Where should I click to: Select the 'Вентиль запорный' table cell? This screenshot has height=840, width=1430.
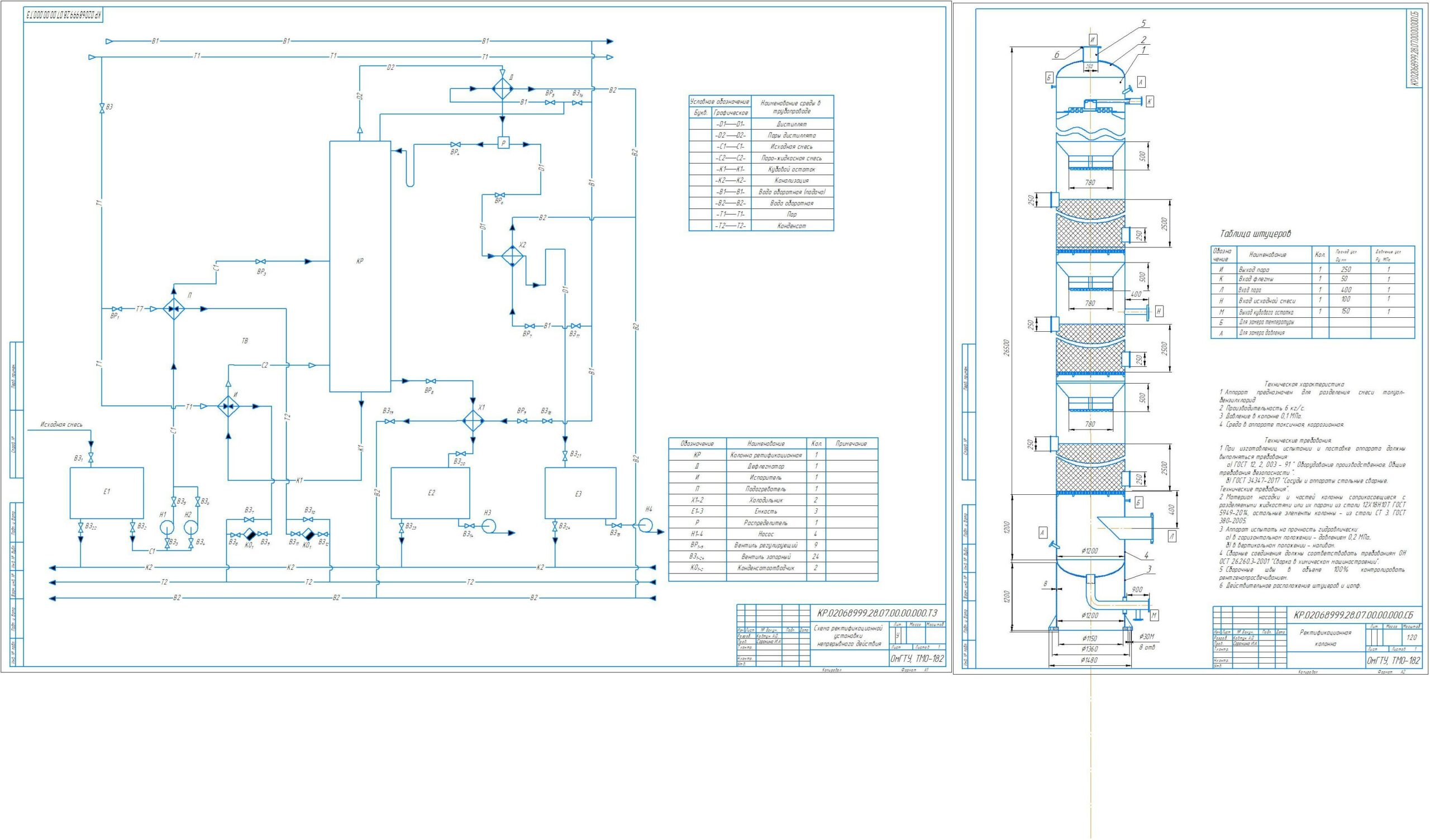[766, 556]
